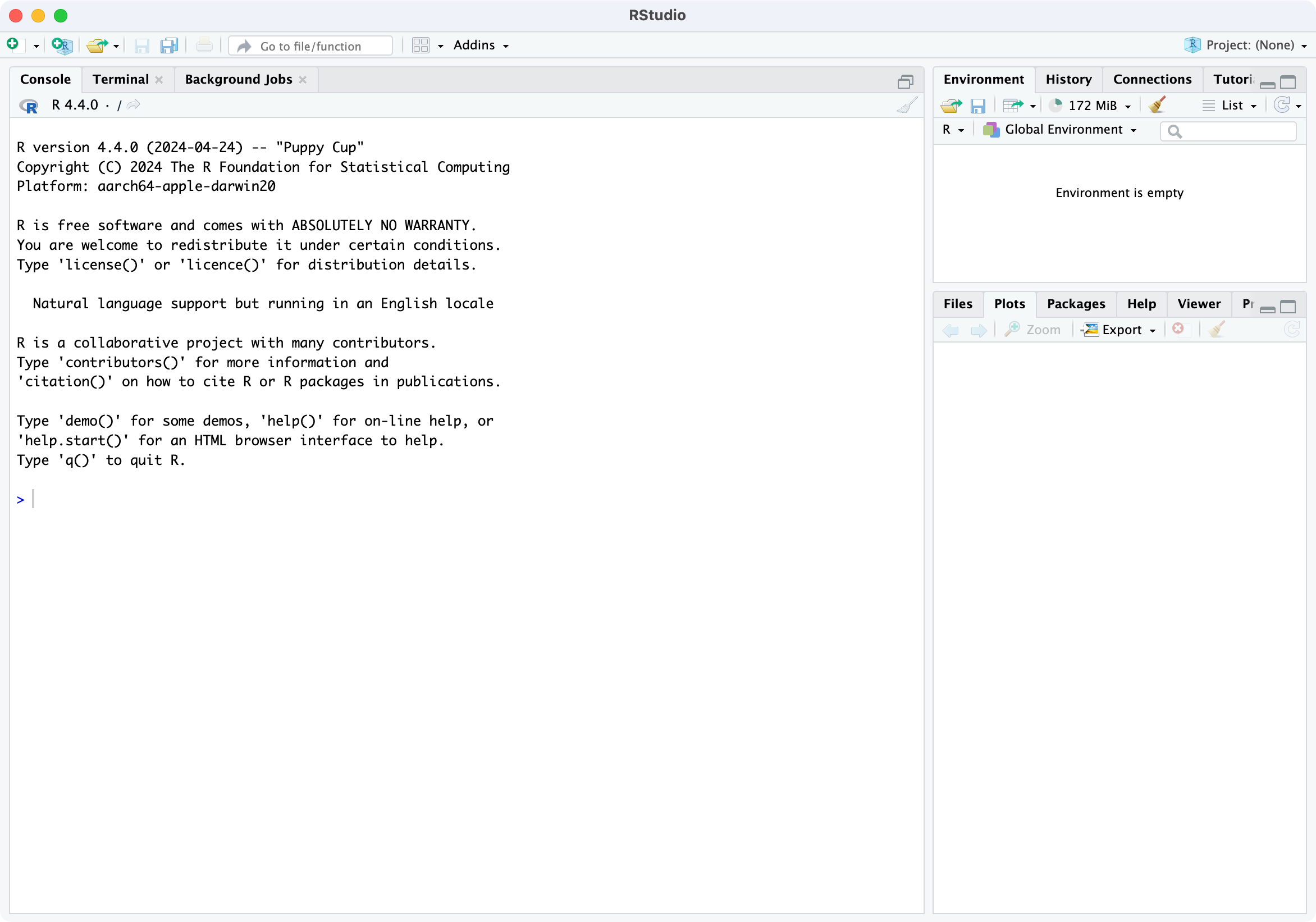Maximize the Environment pane

[1288, 82]
